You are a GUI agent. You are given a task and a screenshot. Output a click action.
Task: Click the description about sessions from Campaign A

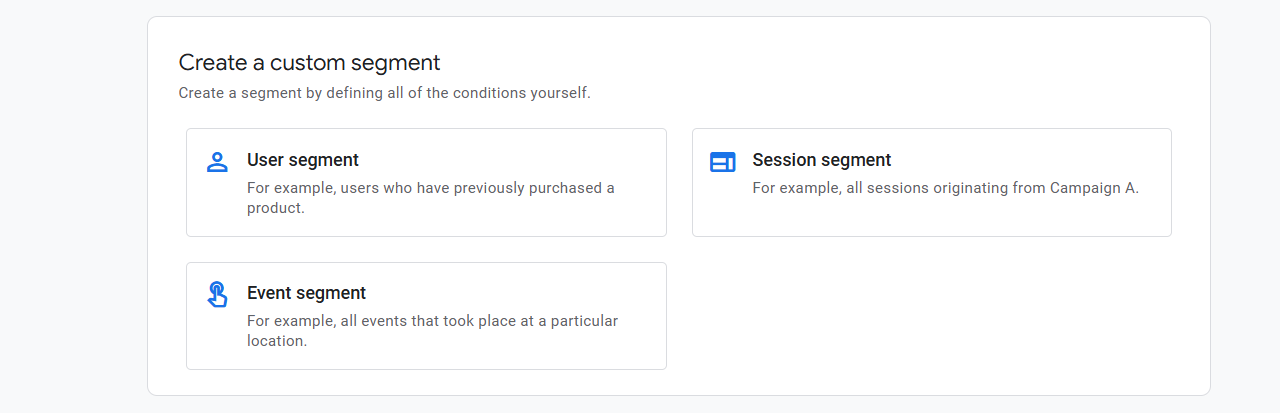945,188
